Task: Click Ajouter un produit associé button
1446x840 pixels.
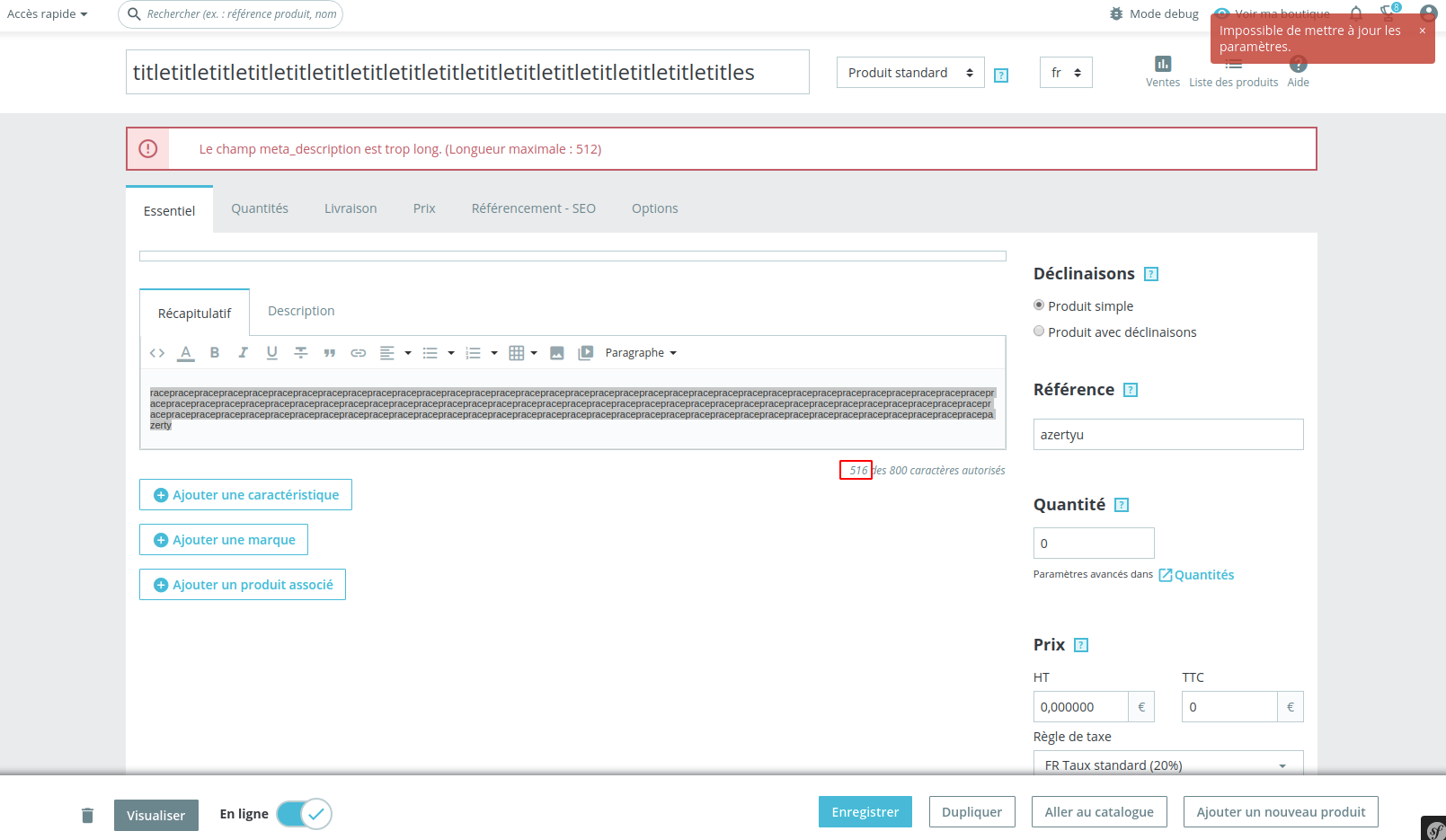Action: (243, 585)
